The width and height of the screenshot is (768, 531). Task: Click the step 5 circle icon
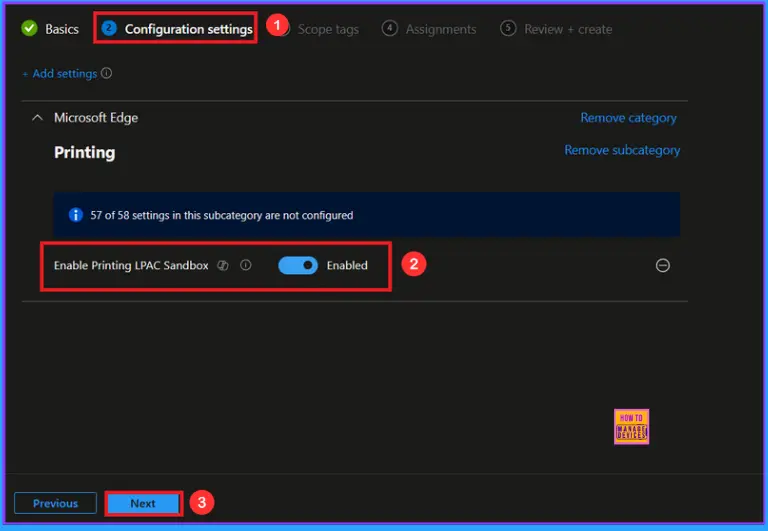508,28
